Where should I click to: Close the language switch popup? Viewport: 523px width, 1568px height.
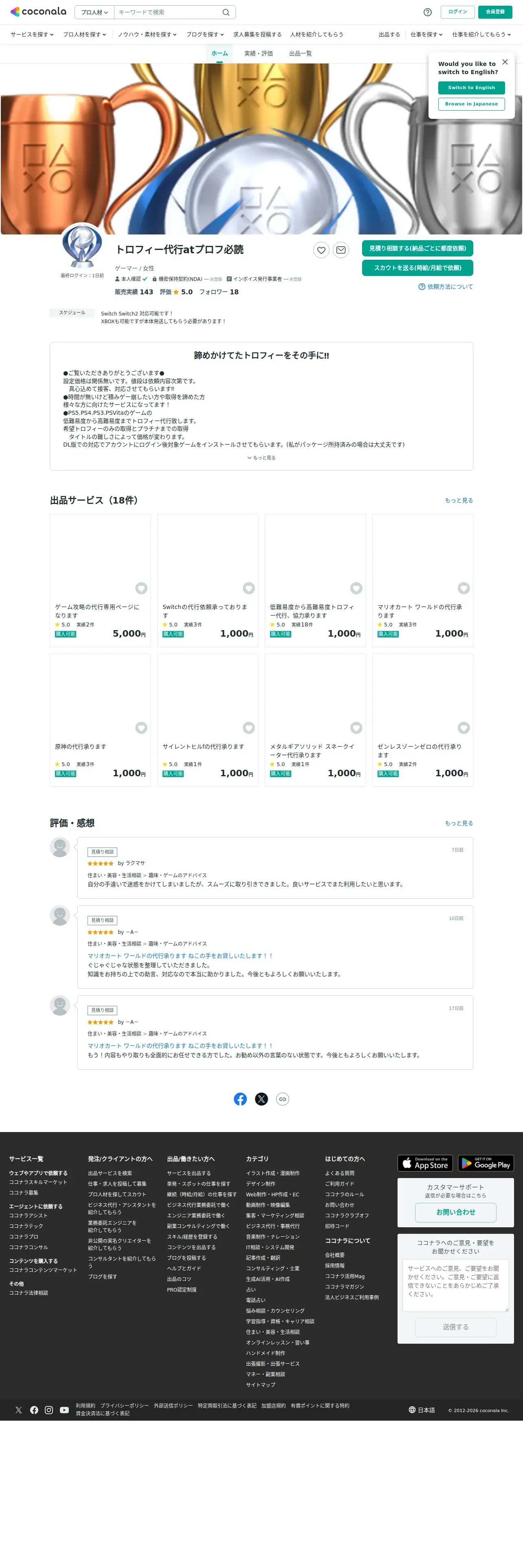coord(505,62)
